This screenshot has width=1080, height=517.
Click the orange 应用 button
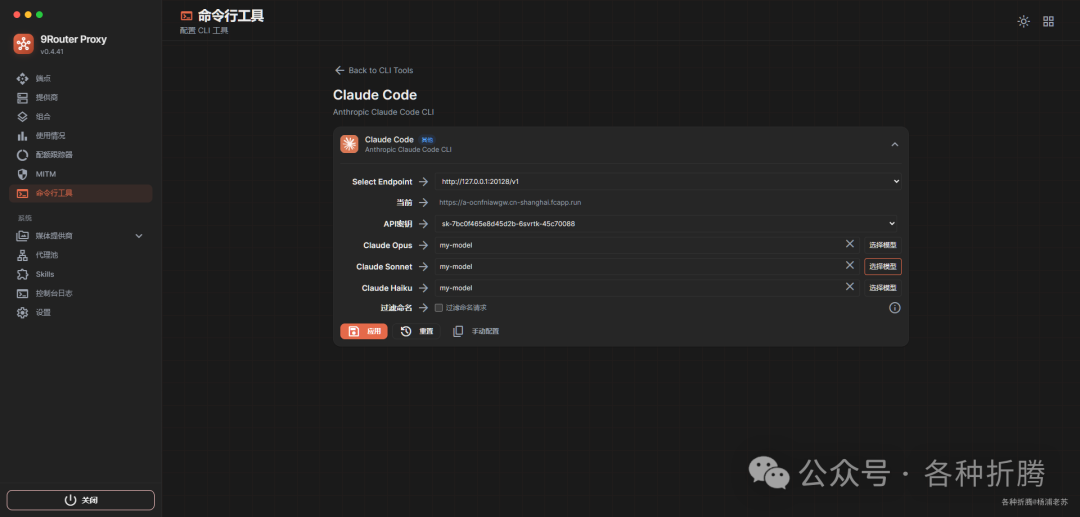pyautogui.click(x=364, y=331)
